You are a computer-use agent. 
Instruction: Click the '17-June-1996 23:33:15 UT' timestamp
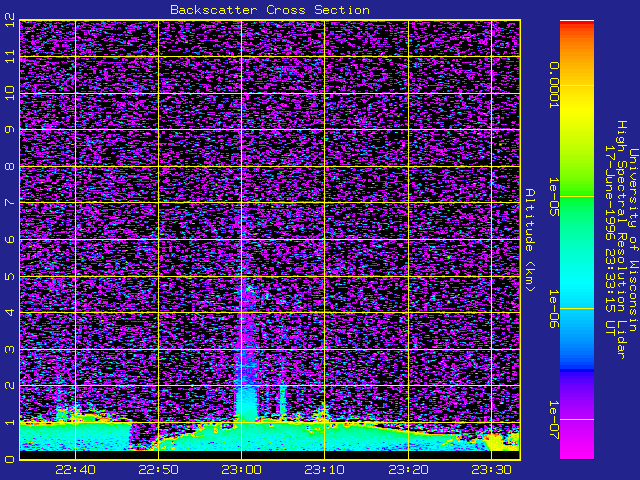coord(610,240)
